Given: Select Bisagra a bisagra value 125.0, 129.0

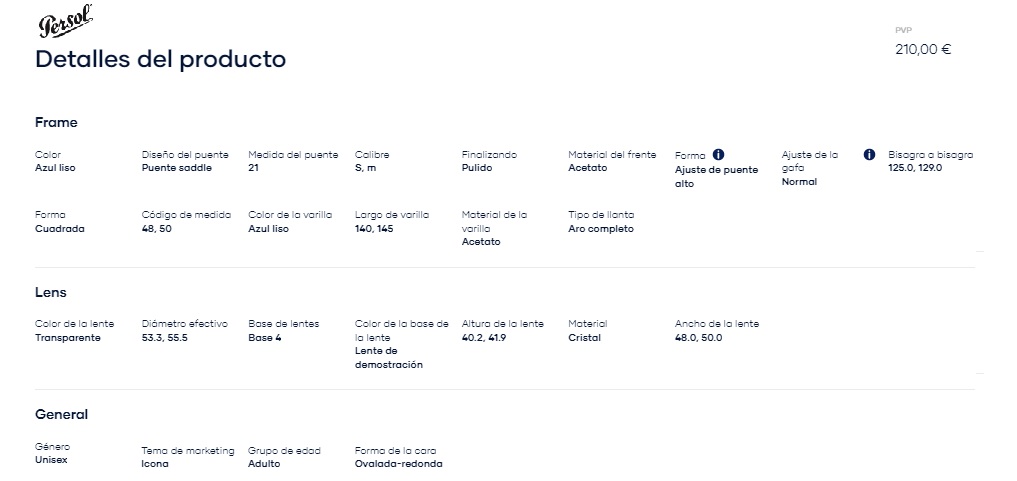Looking at the screenshot, I should [x=915, y=168].
